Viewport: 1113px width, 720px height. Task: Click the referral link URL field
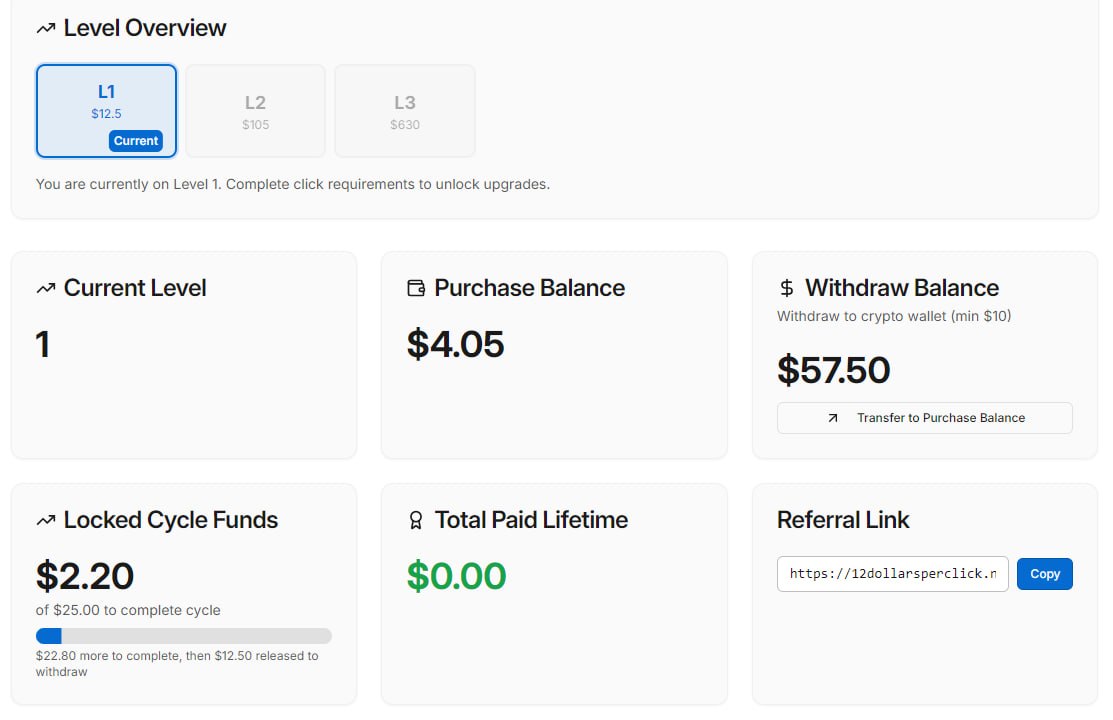coord(892,574)
